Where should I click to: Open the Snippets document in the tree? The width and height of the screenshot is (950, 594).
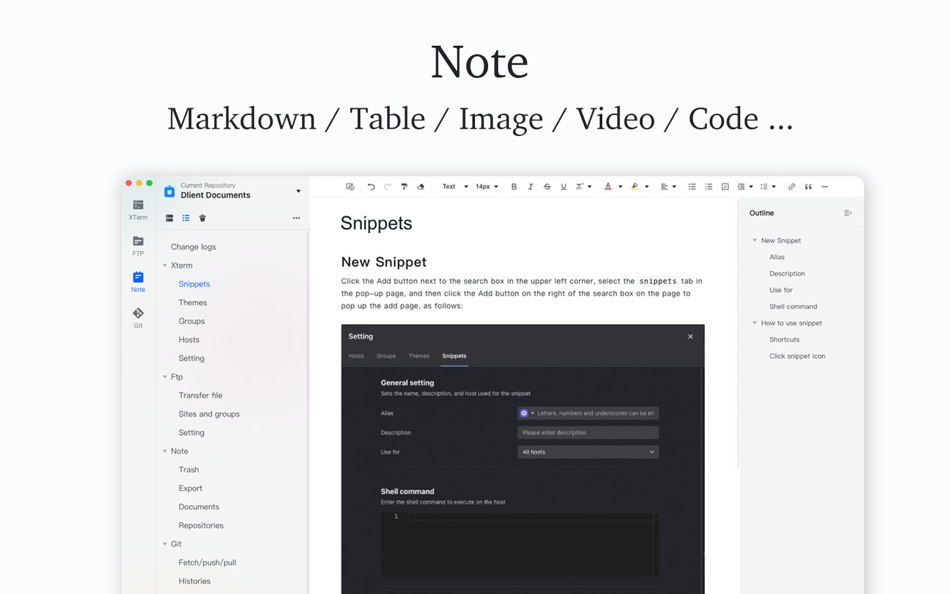(194, 284)
